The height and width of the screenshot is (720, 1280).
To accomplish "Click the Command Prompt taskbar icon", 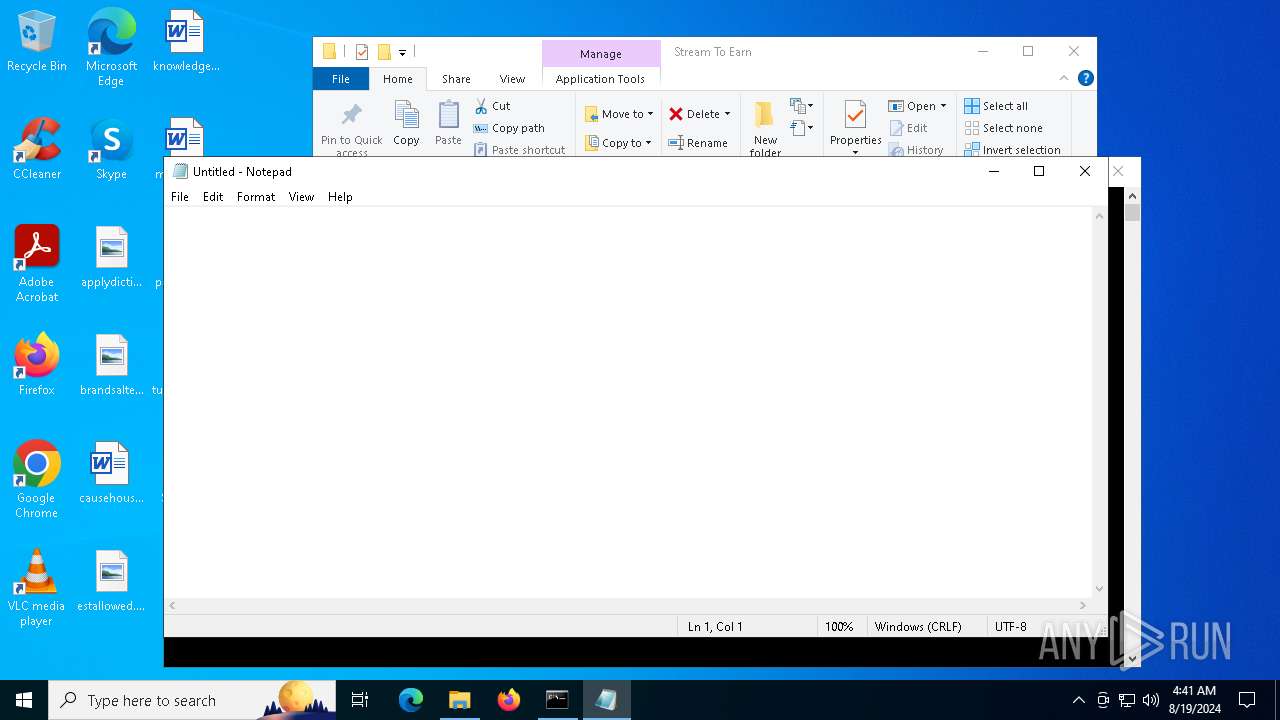I will click(557, 700).
